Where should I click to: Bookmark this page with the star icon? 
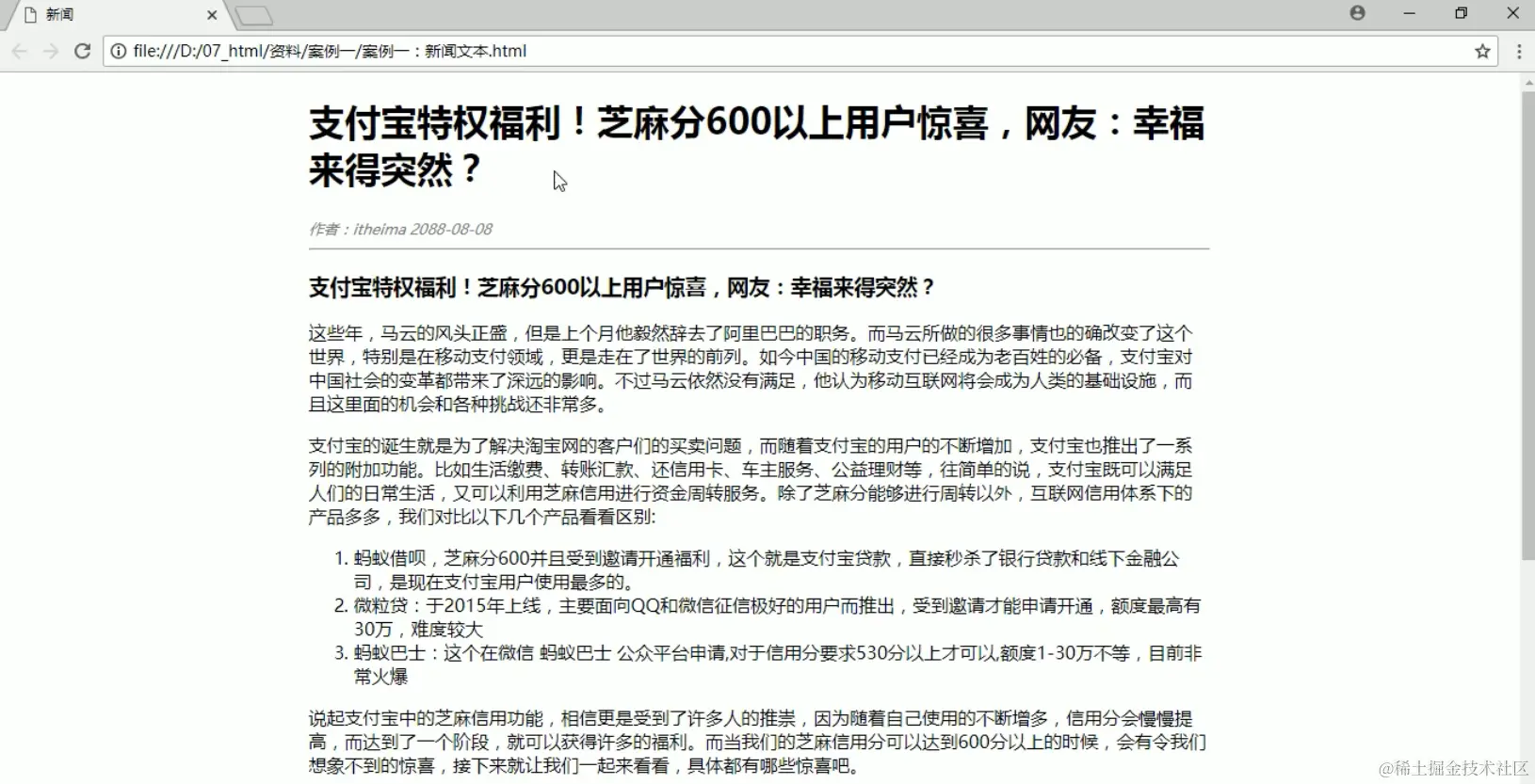1482,51
